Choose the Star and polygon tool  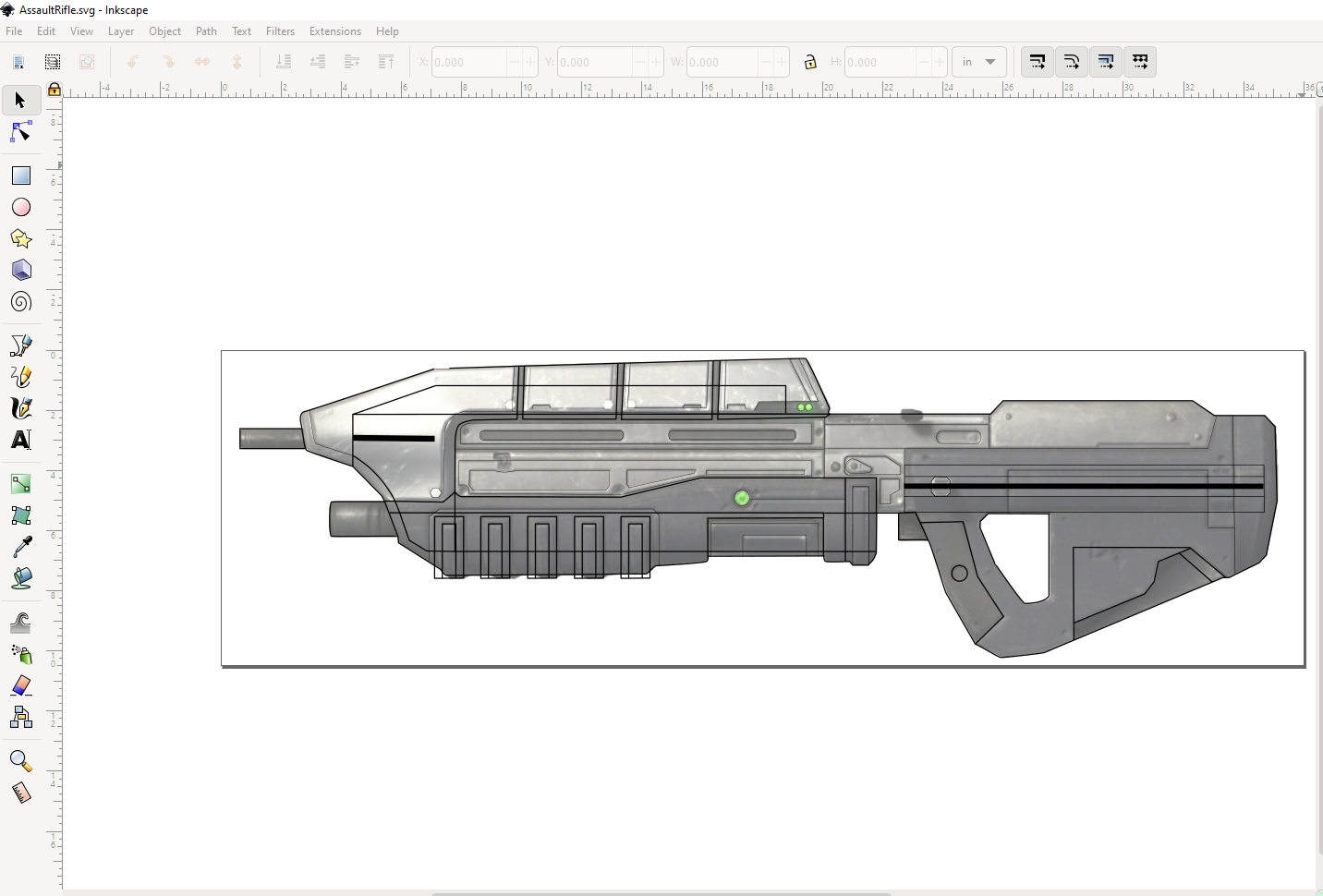coord(21,238)
